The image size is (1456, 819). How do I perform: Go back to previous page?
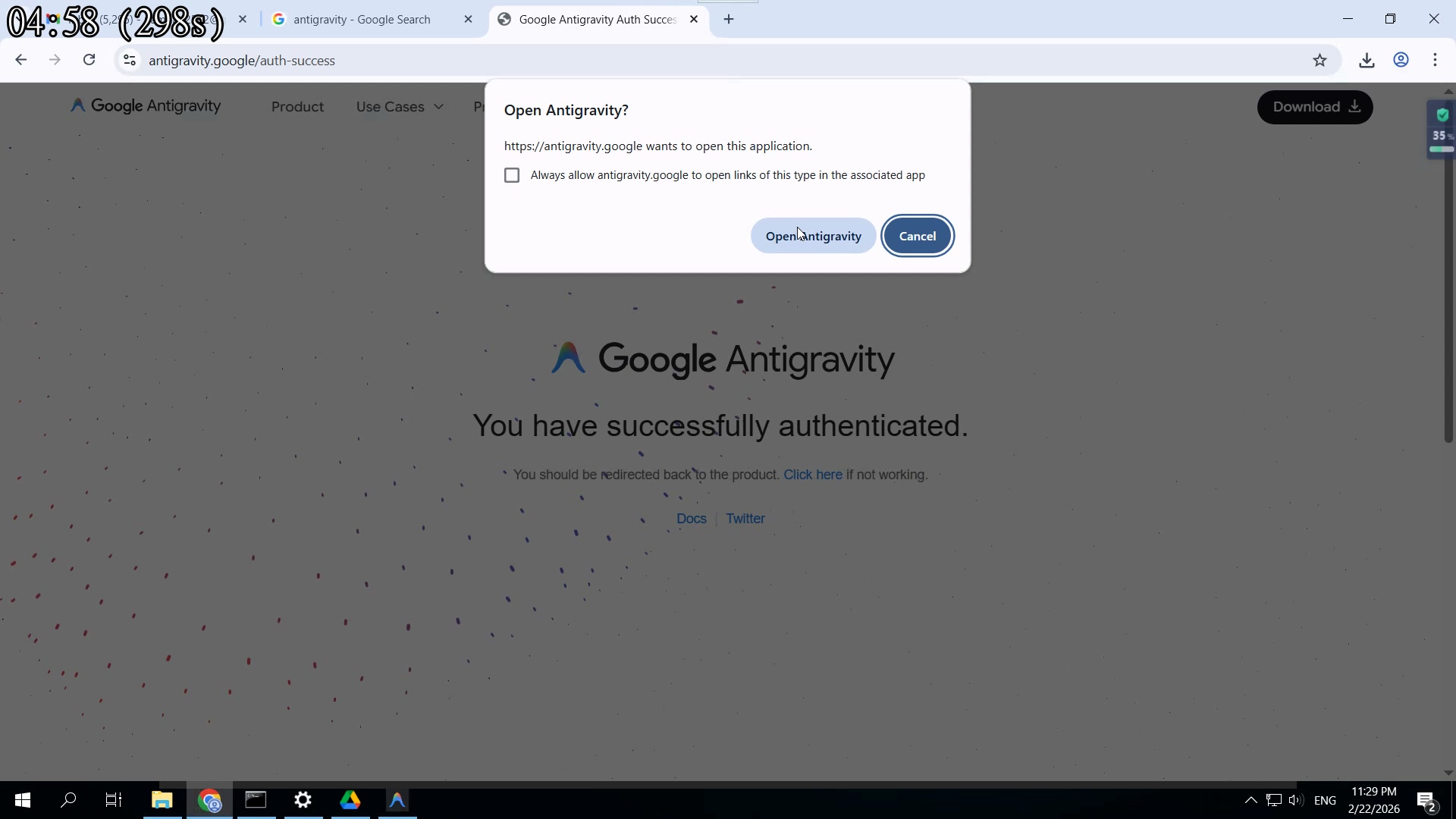pos(20,60)
